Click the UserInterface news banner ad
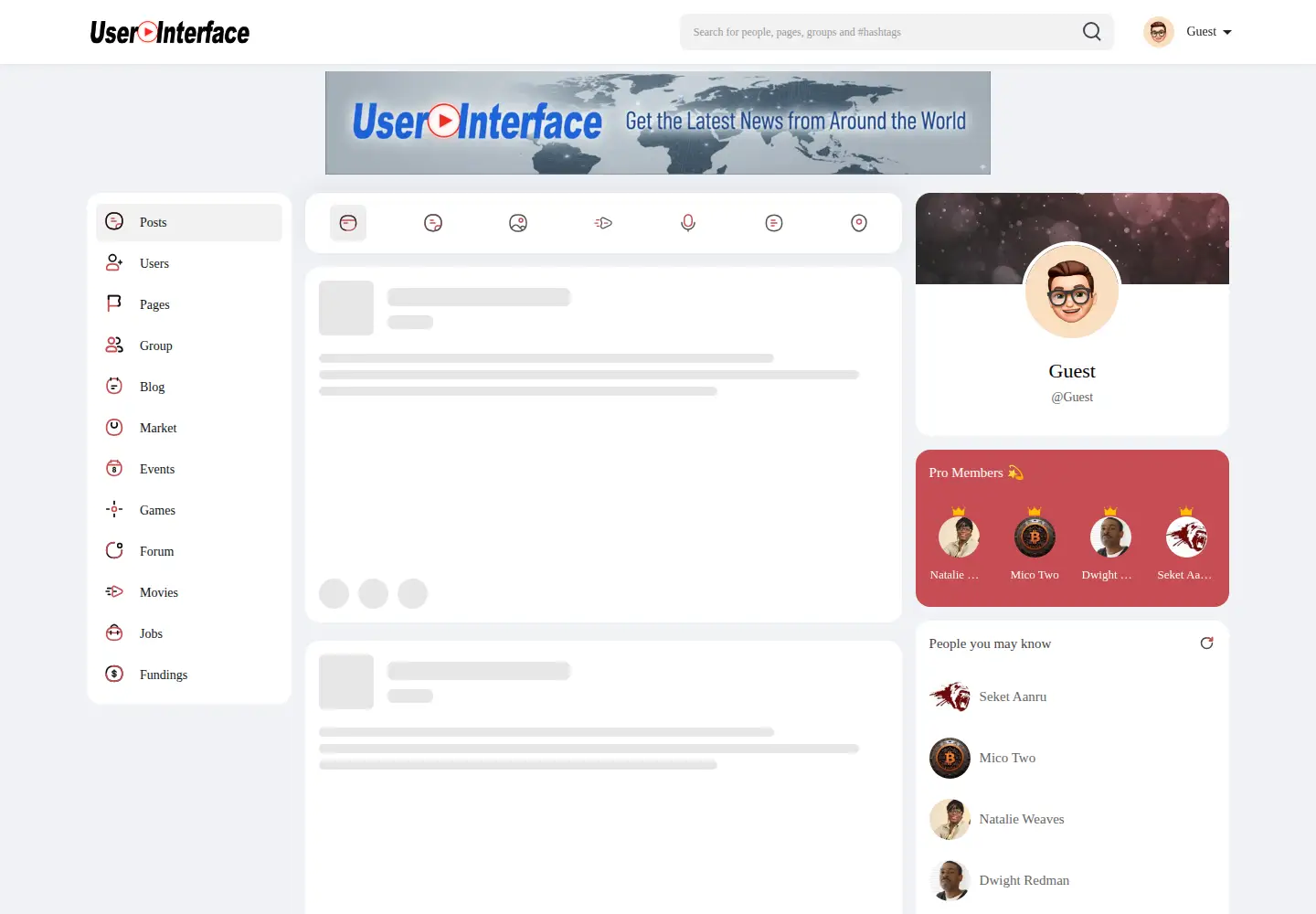The image size is (1316, 914). 658,122
